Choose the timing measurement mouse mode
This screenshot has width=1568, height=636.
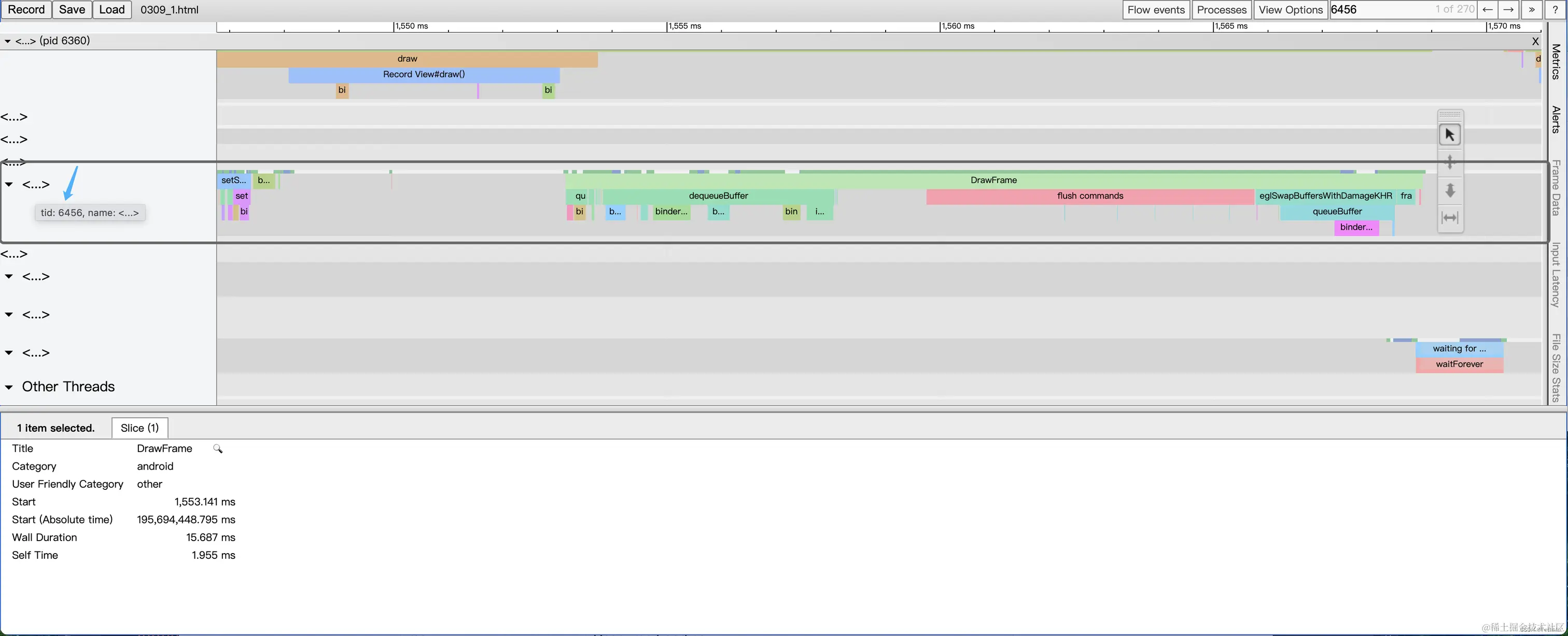1450,217
